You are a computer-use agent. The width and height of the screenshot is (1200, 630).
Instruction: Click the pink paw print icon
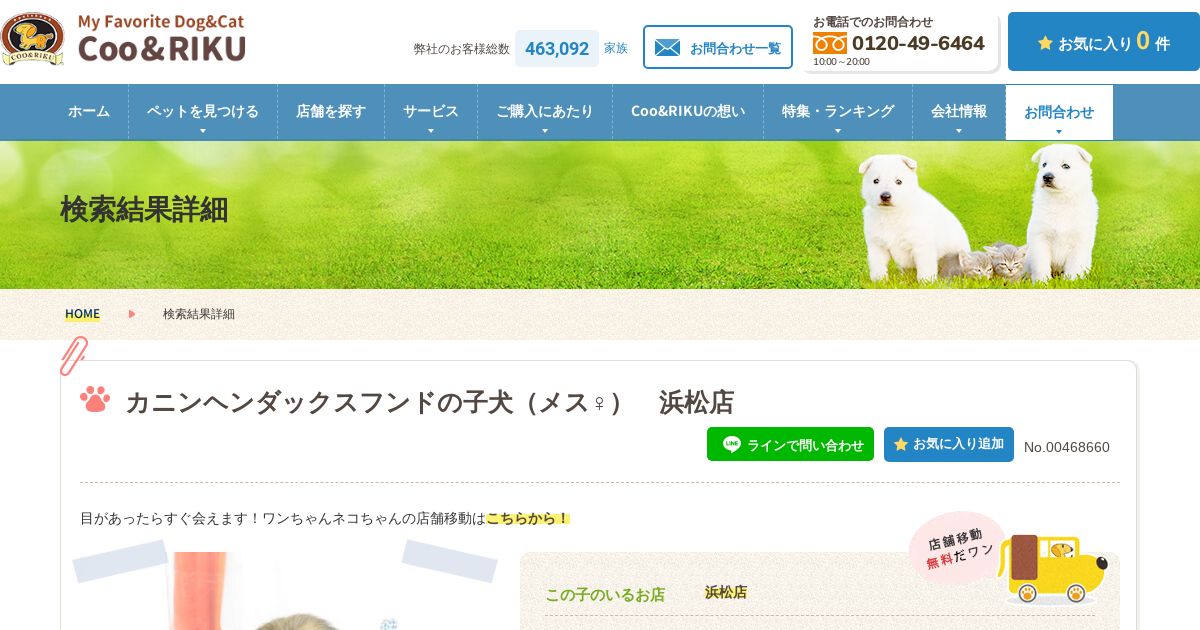pyautogui.click(x=95, y=399)
